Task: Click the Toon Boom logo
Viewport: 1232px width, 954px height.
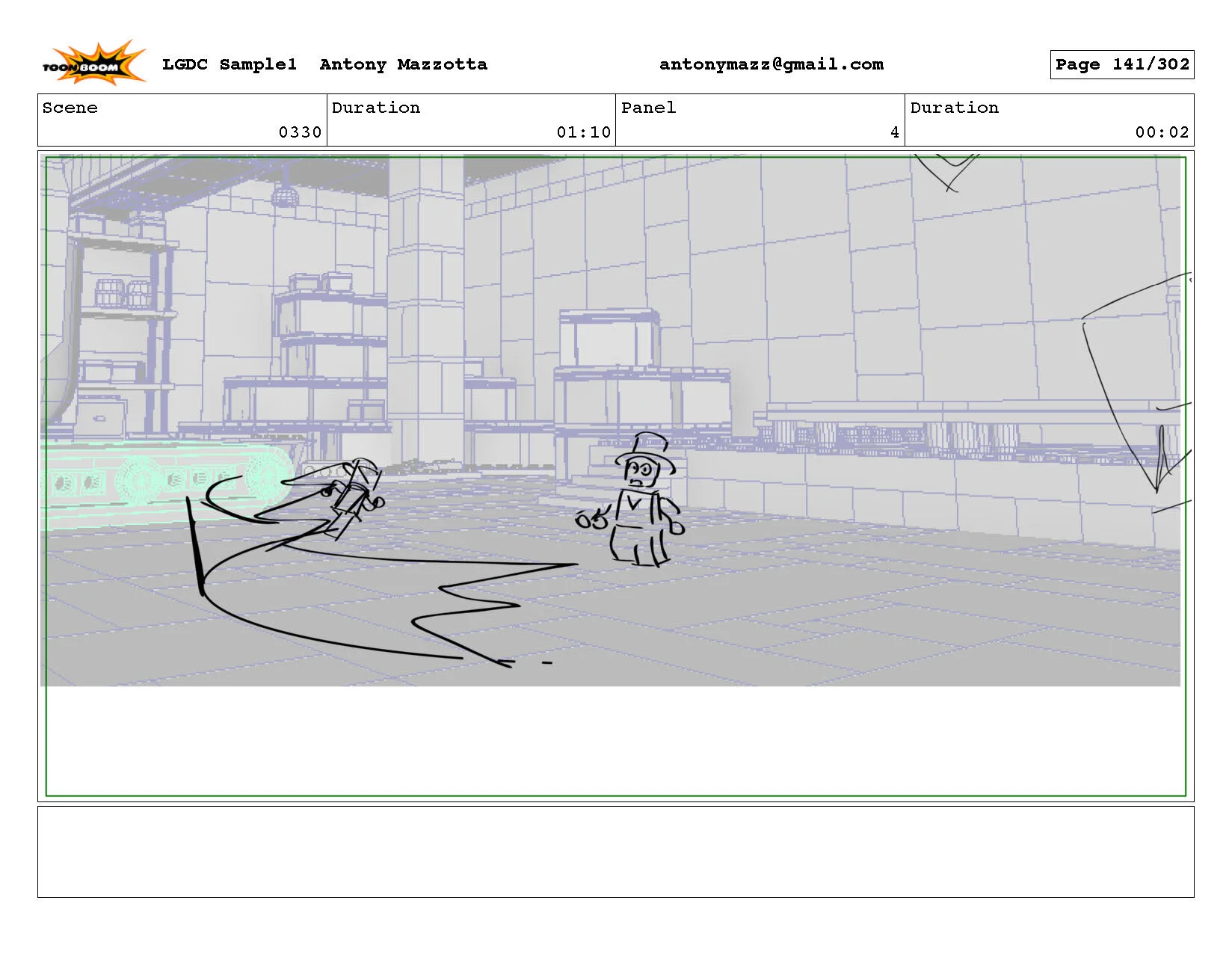Action: pyautogui.click(x=93, y=63)
